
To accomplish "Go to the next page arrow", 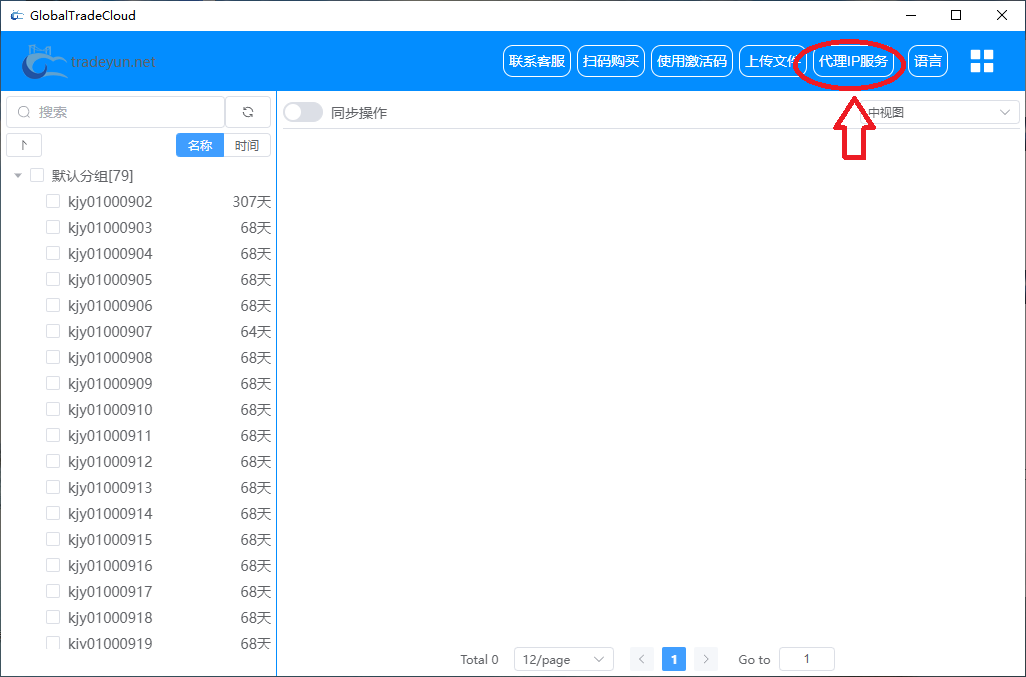I will [706, 659].
